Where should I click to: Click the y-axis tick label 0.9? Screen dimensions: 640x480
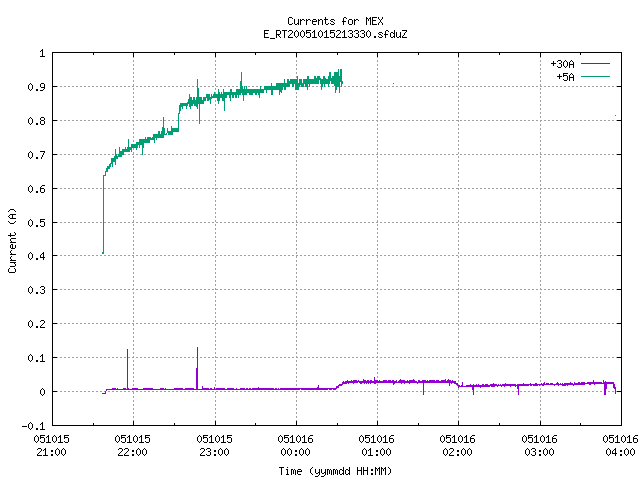click(36, 87)
